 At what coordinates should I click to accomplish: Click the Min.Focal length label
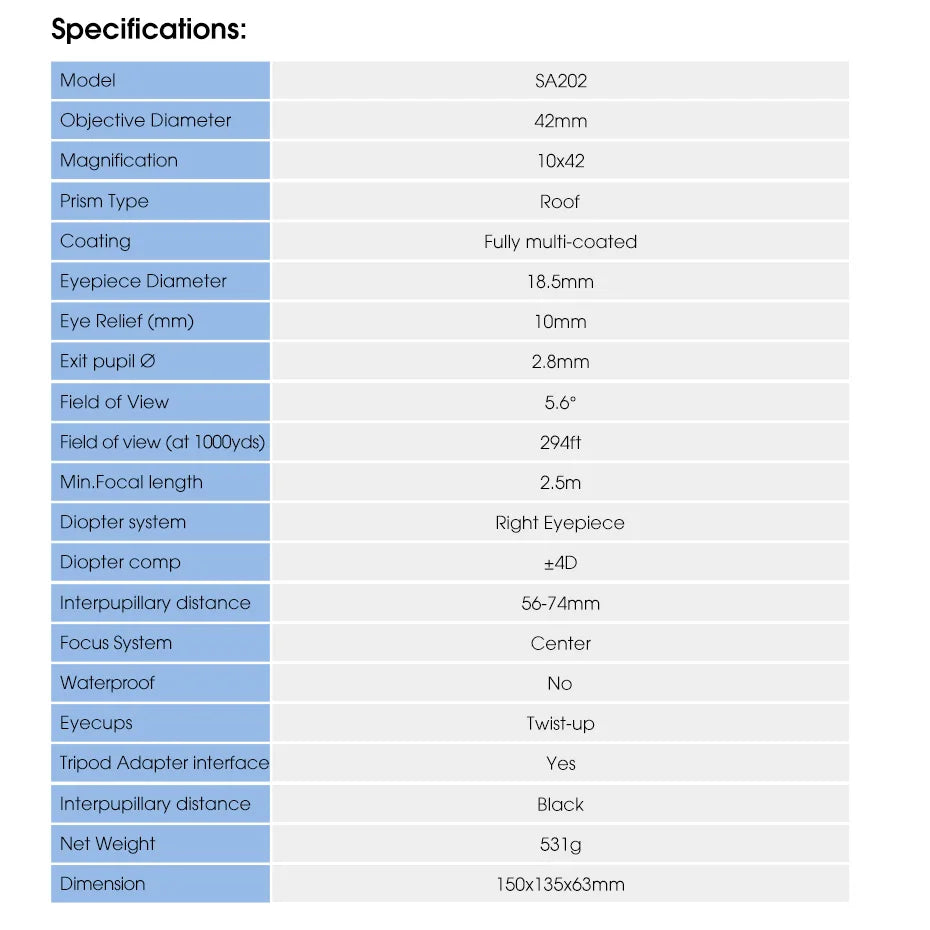pos(131,482)
